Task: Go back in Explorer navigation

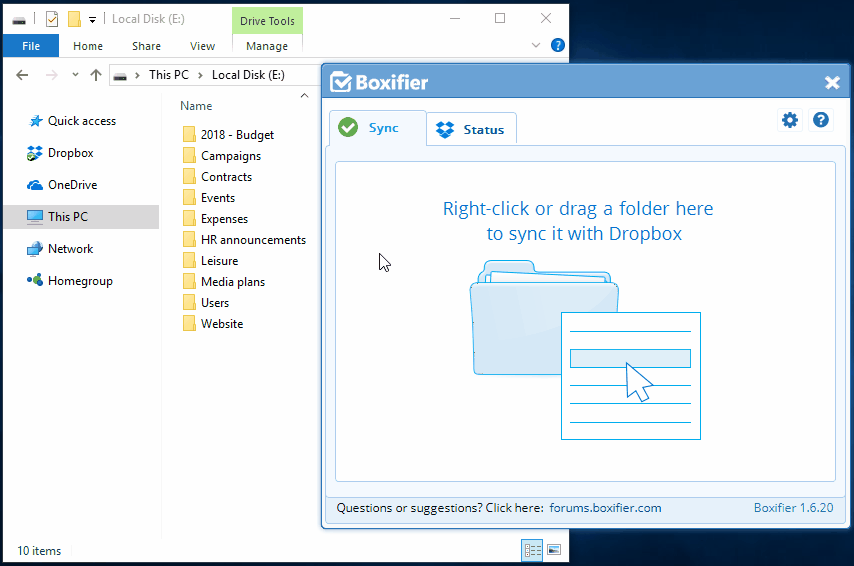Action: coord(22,75)
